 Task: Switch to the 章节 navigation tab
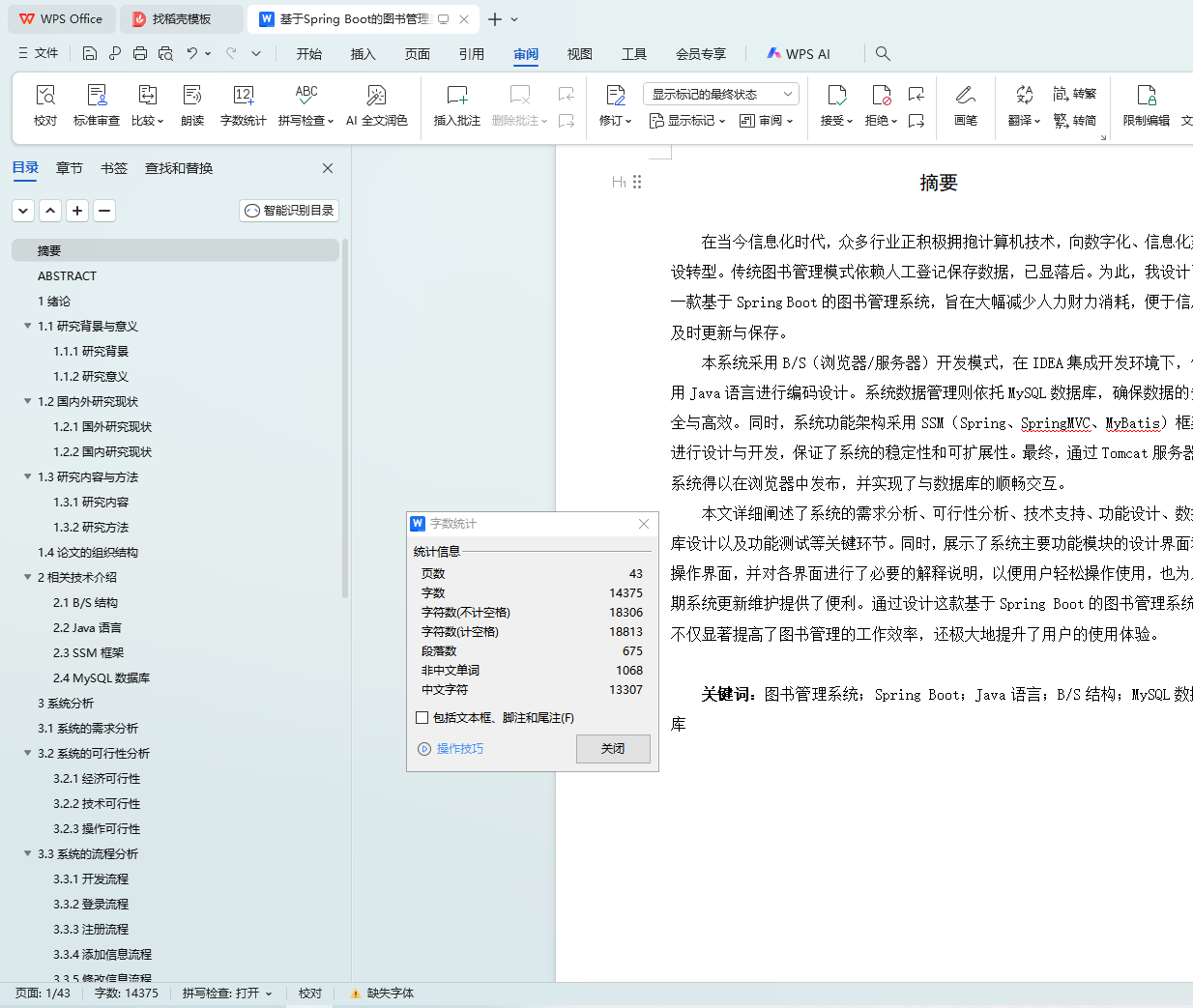coord(70,168)
